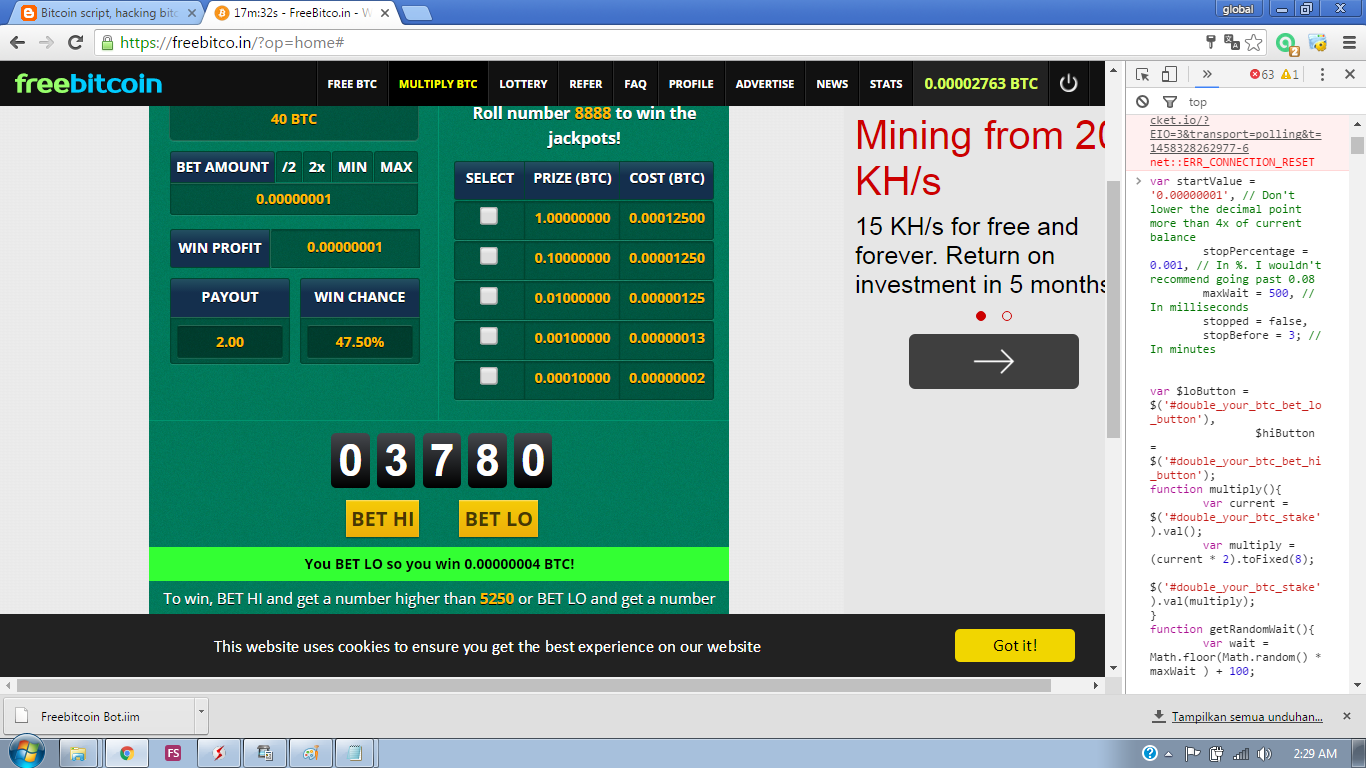Click the window-and-gear extension icon
1366x768 pixels.
(x=1318, y=43)
